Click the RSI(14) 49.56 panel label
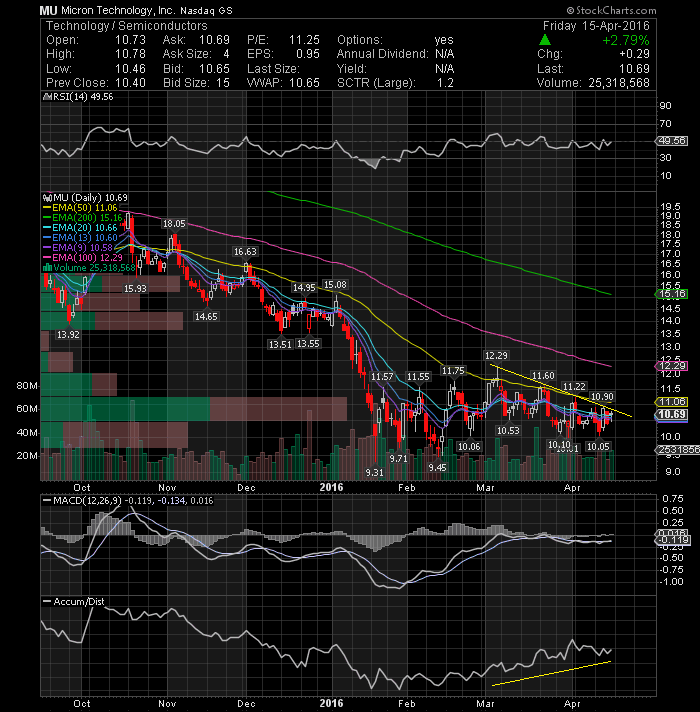Viewport: 700px width, 712px height. 83,97
